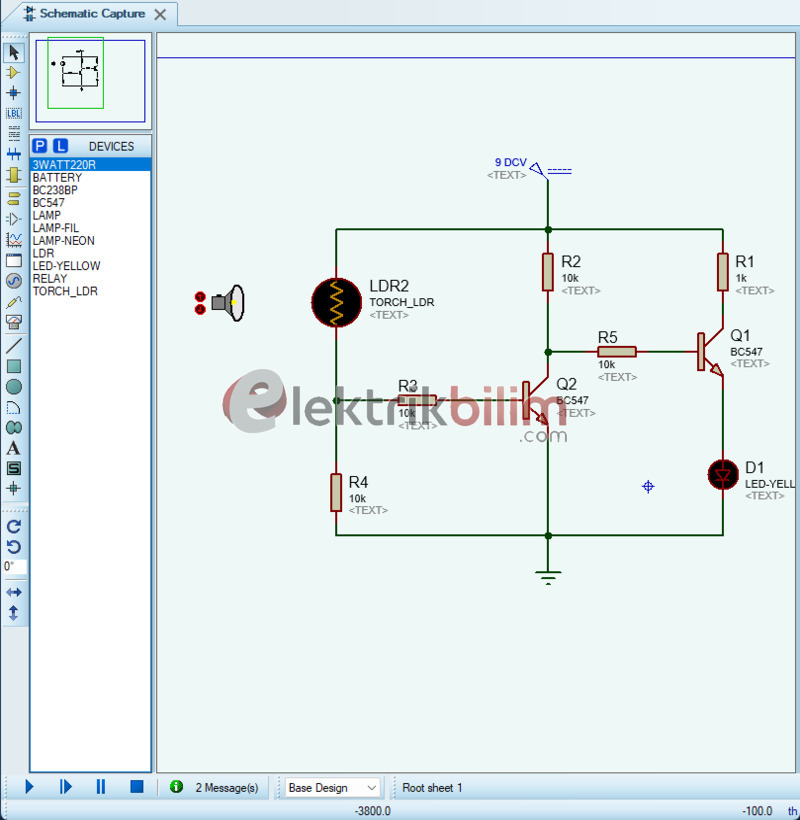Select the Selection Mode arrow tool

[x=13, y=52]
